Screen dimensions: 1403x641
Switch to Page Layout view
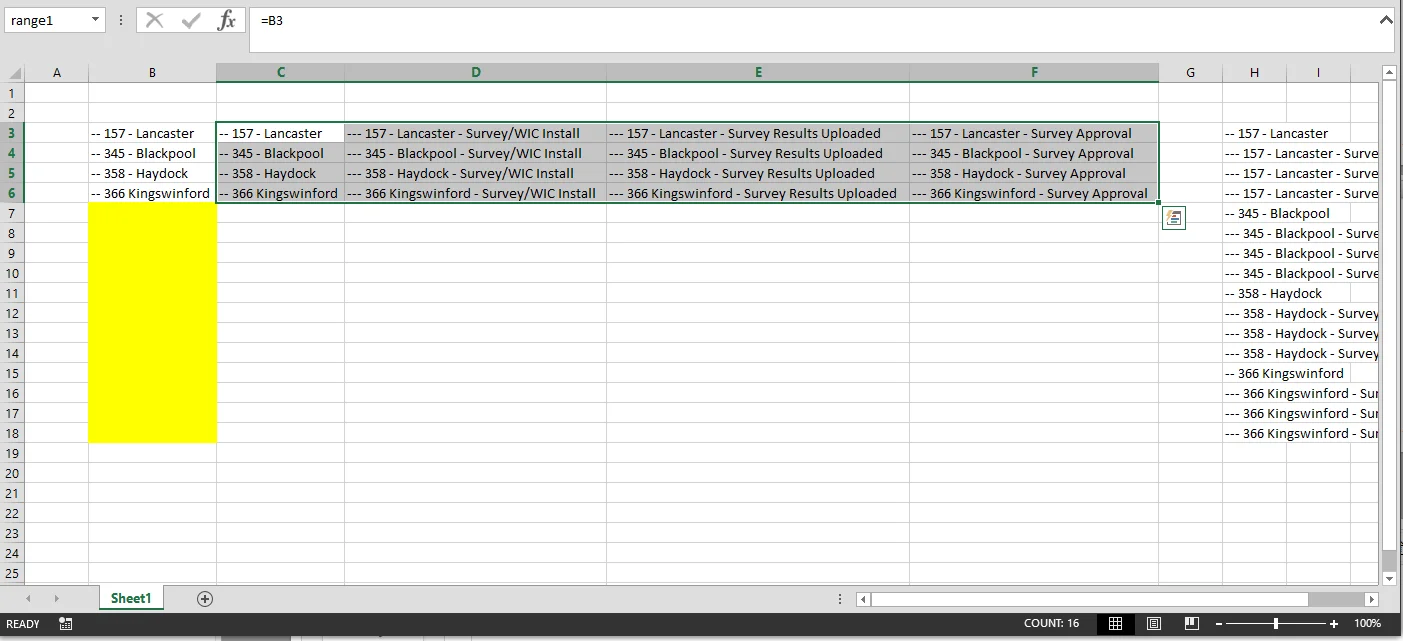point(1154,623)
